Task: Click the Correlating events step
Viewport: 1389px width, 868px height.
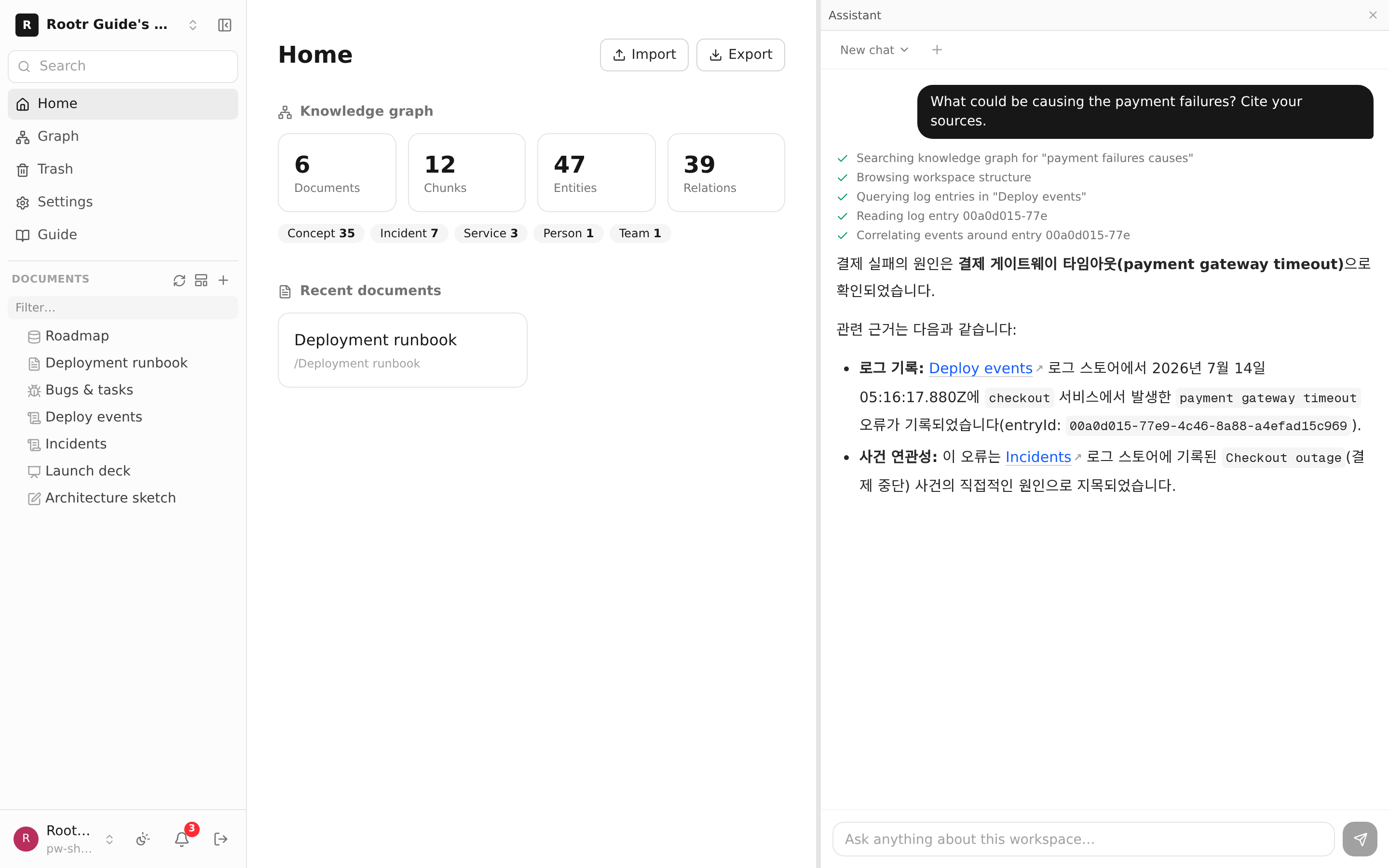Action: click(993, 235)
